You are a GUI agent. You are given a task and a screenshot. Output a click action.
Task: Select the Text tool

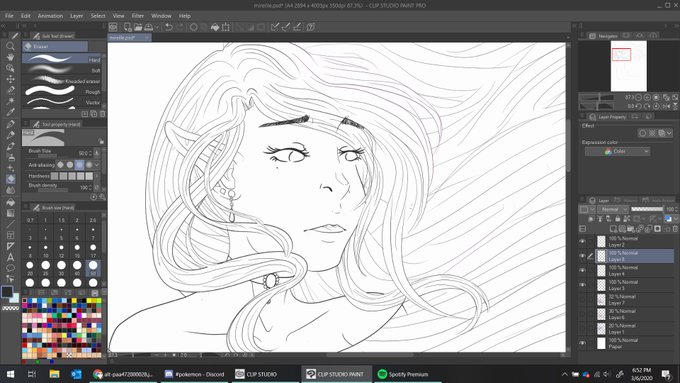coord(10,257)
